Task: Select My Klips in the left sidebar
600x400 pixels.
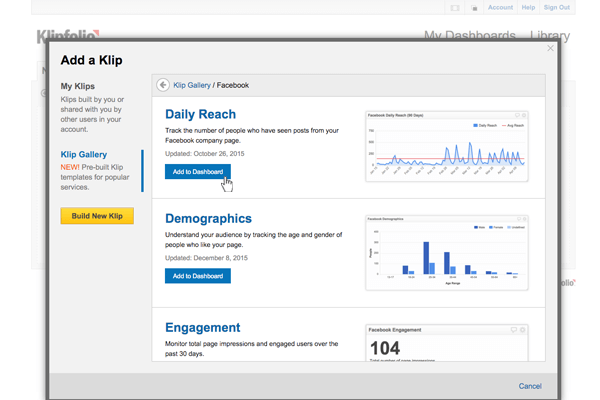Action: (x=78, y=86)
